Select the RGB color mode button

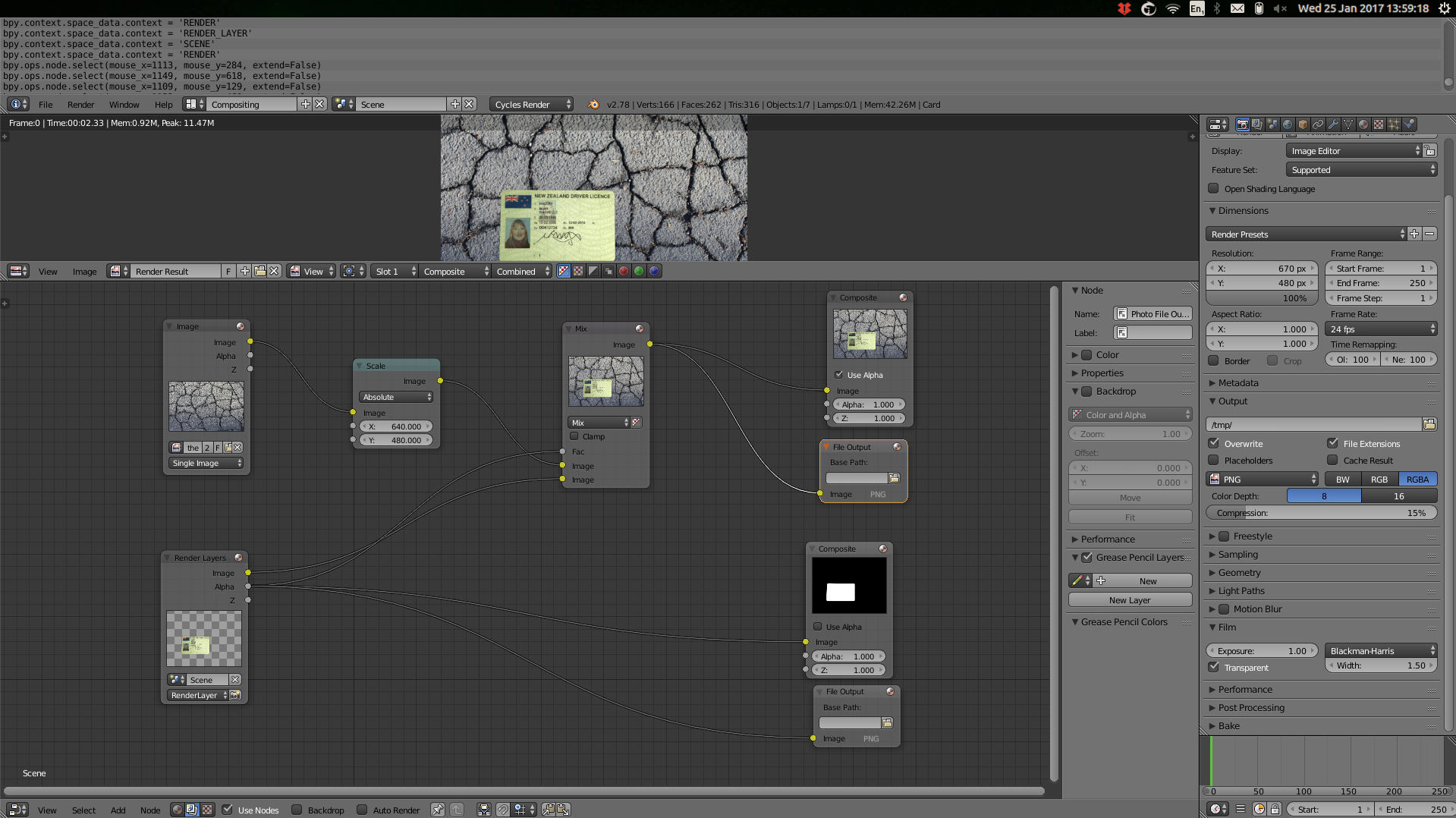coord(1379,480)
